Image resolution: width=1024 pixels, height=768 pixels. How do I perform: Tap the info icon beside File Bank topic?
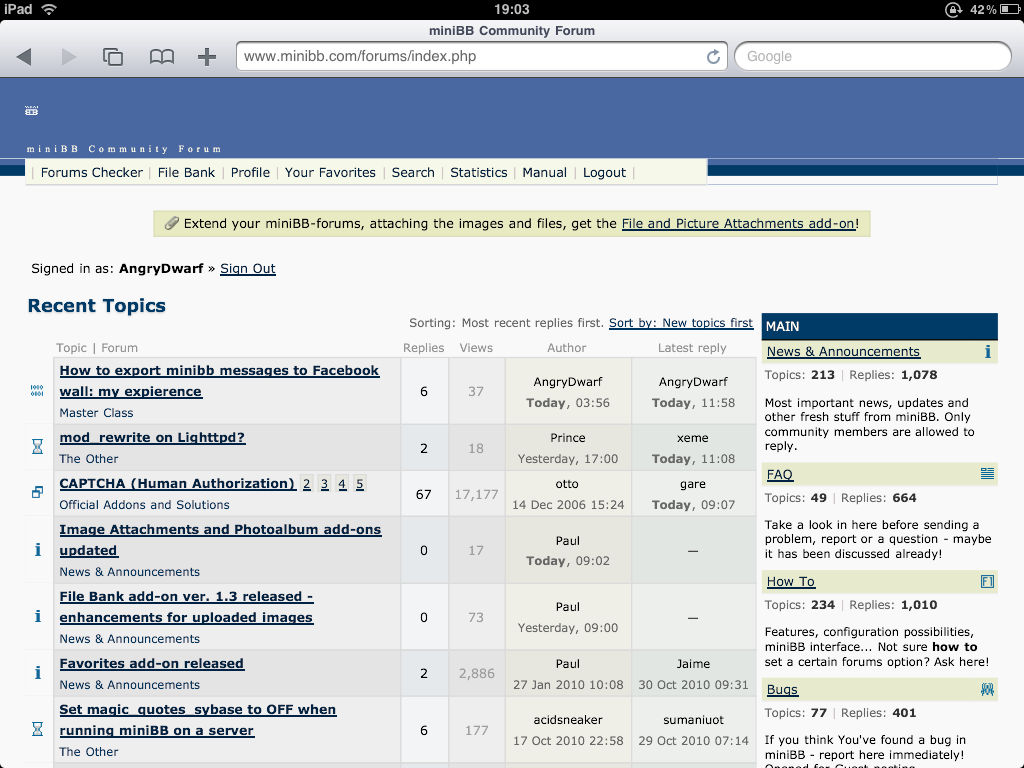(37, 616)
